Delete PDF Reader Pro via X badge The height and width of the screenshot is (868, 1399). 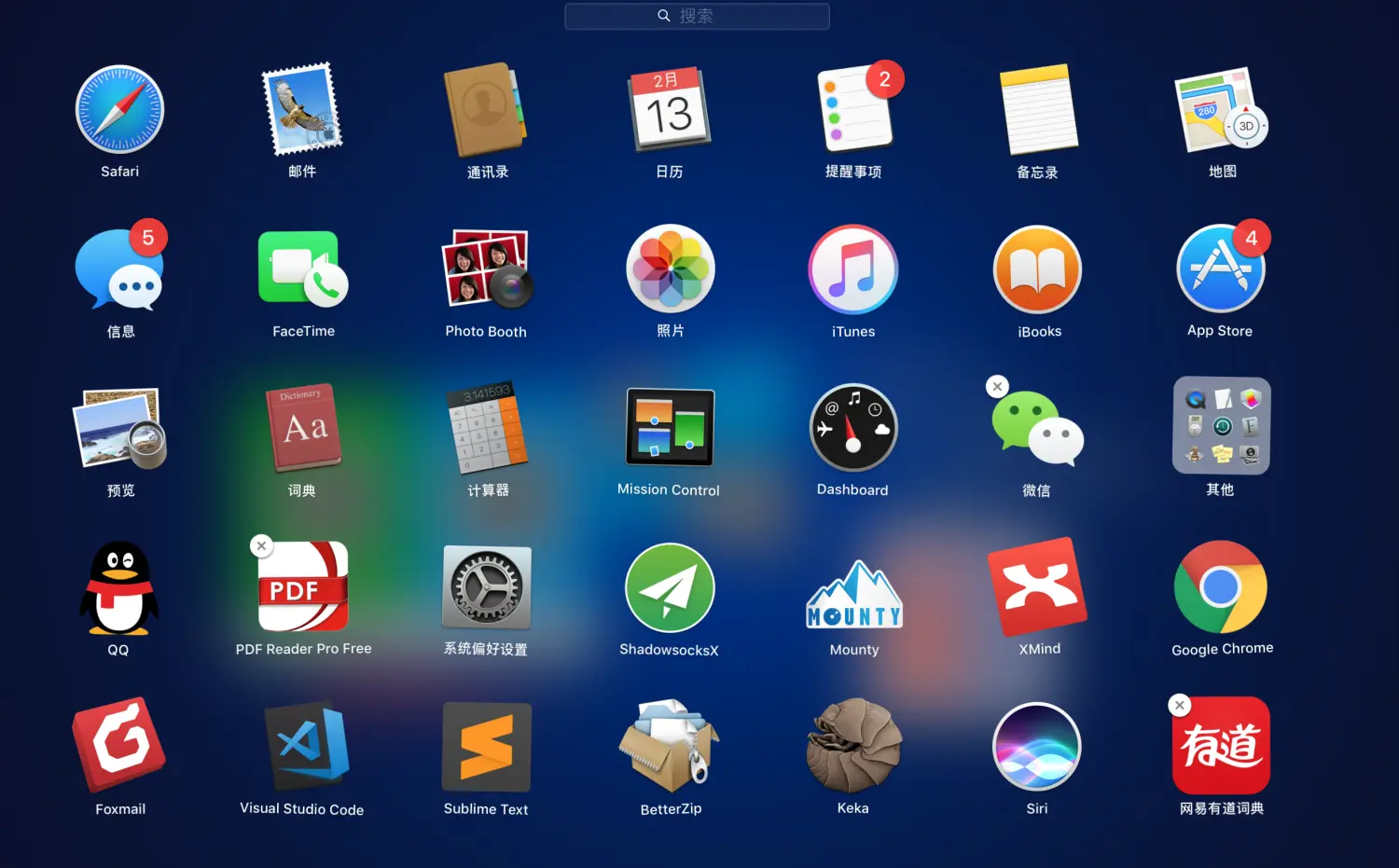[x=262, y=545]
